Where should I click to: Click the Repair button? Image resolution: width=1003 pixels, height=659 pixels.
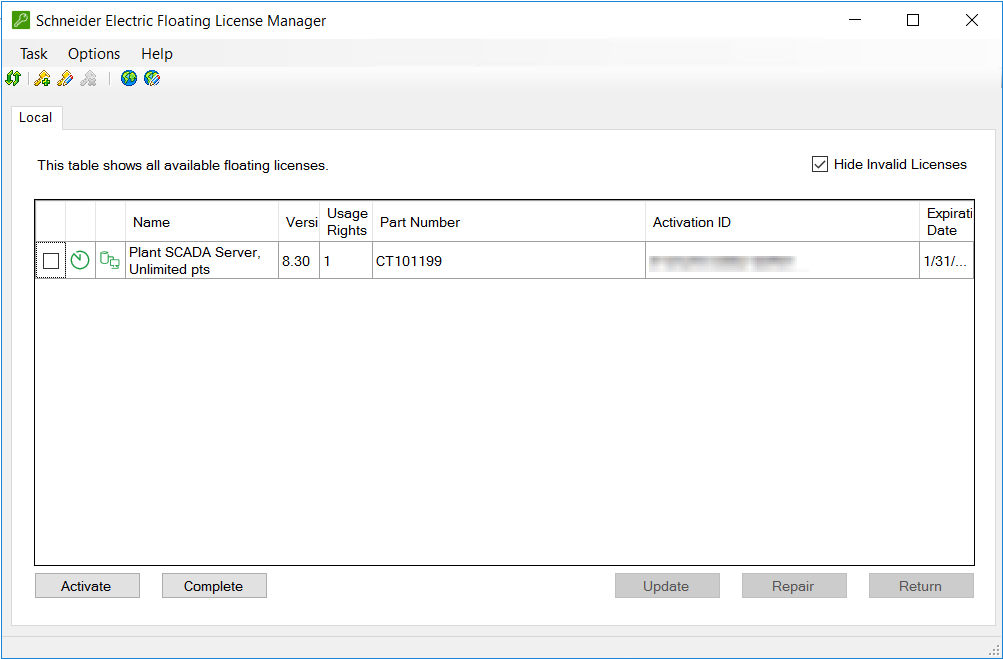click(794, 586)
